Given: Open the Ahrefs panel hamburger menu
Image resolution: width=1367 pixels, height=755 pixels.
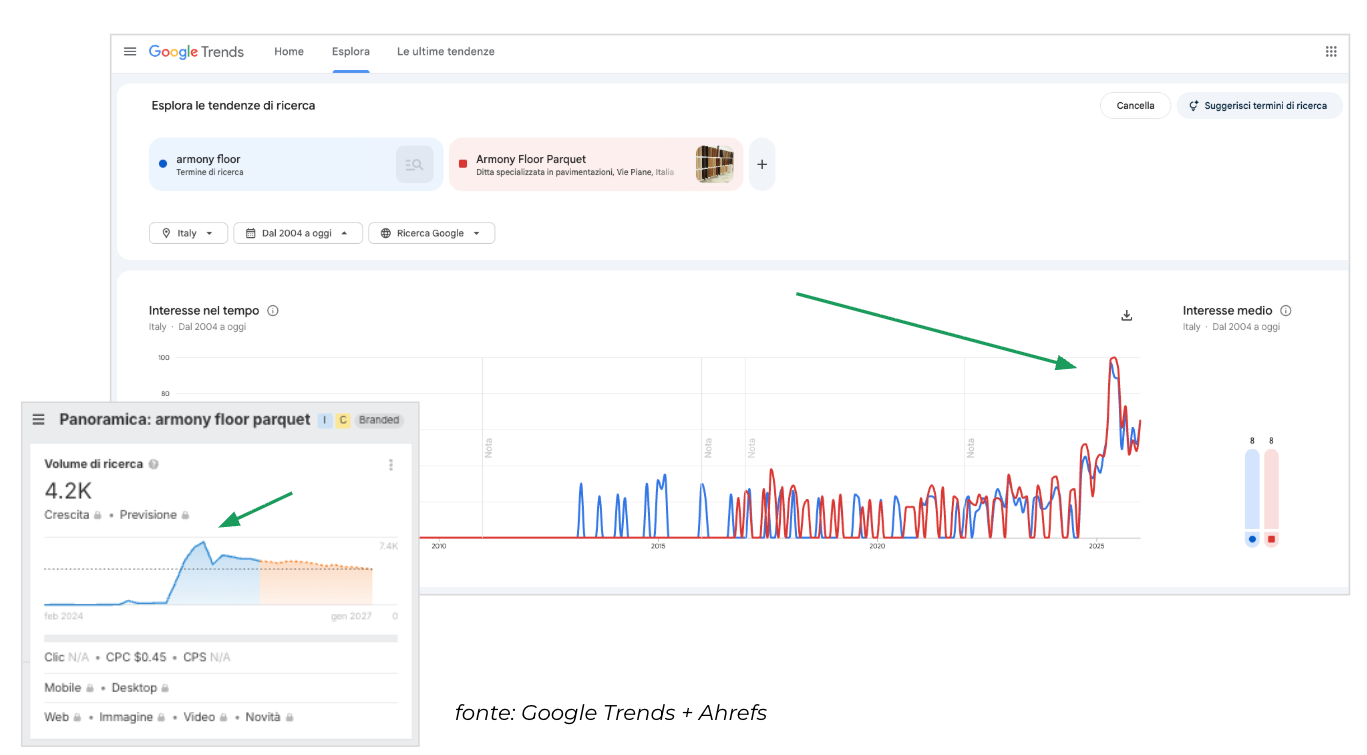Looking at the screenshot, I should tap(39, 420).
